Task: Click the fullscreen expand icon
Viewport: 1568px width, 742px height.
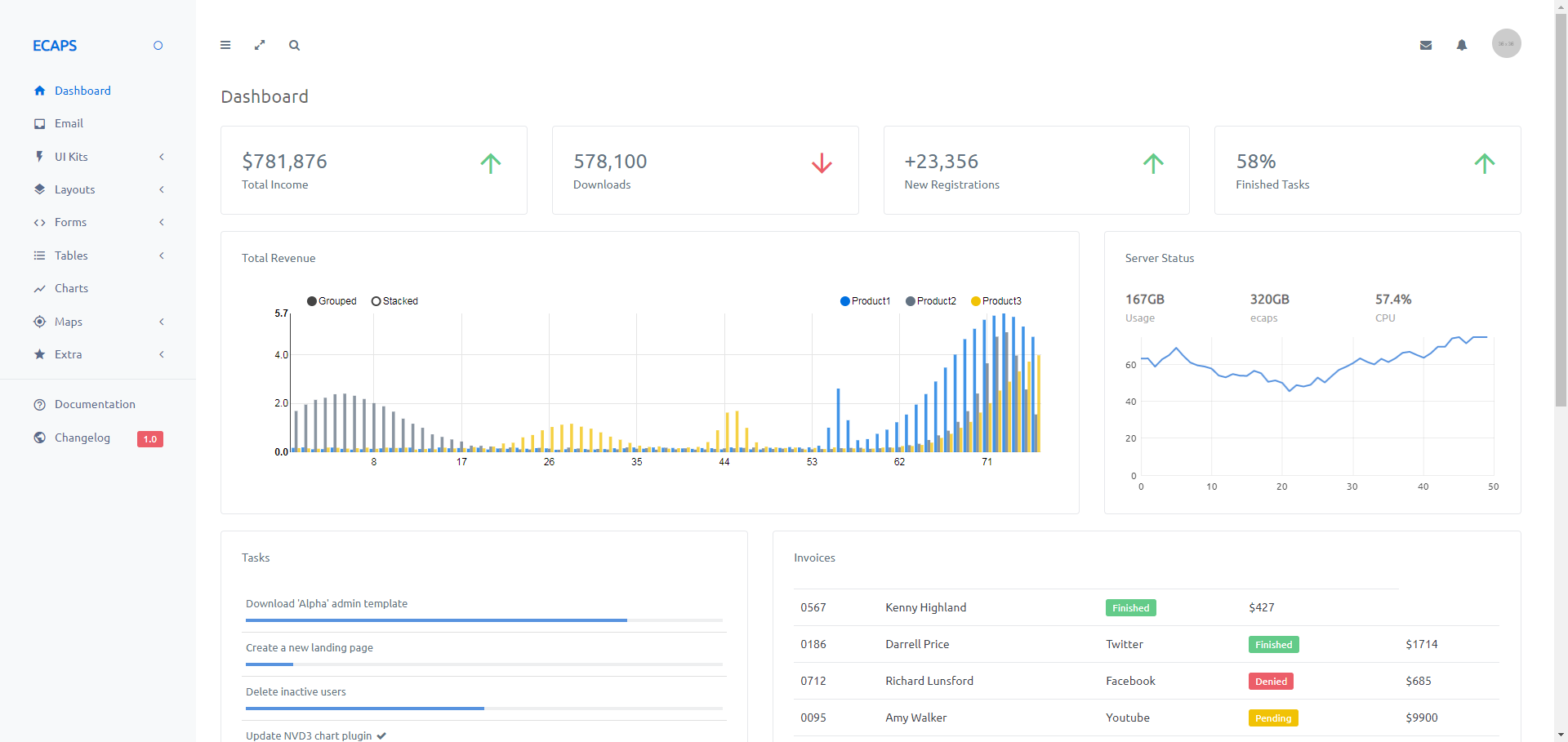Action: click(x=260, y=45)
